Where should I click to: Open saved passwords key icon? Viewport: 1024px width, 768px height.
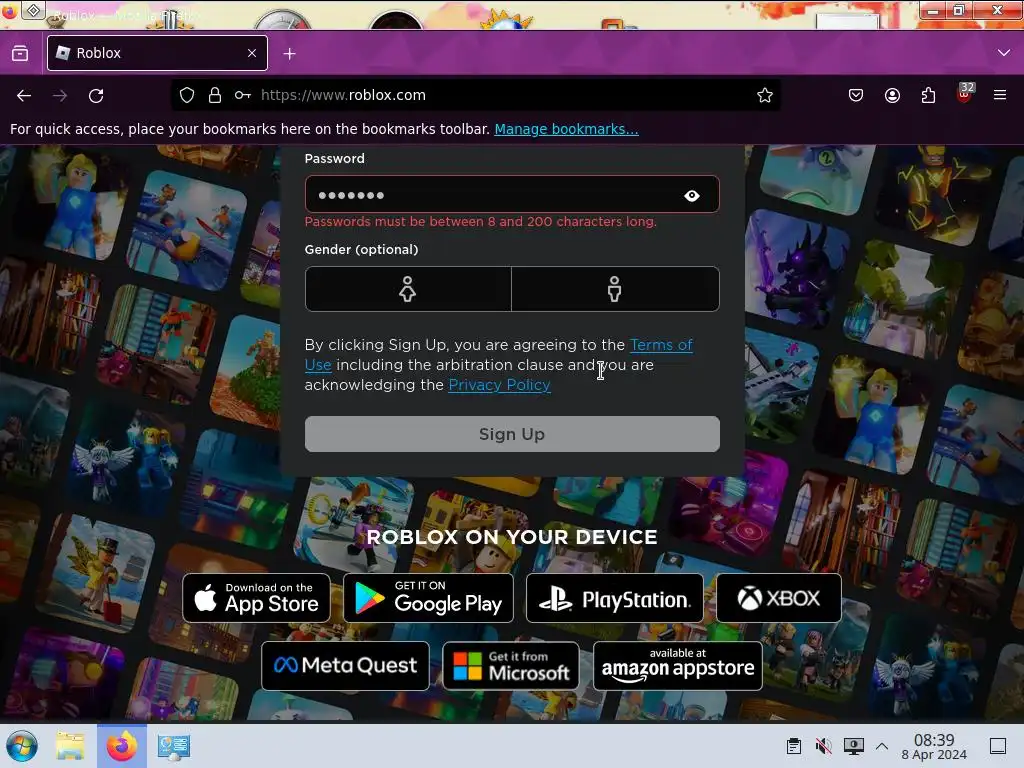click(x=243, y=95)
